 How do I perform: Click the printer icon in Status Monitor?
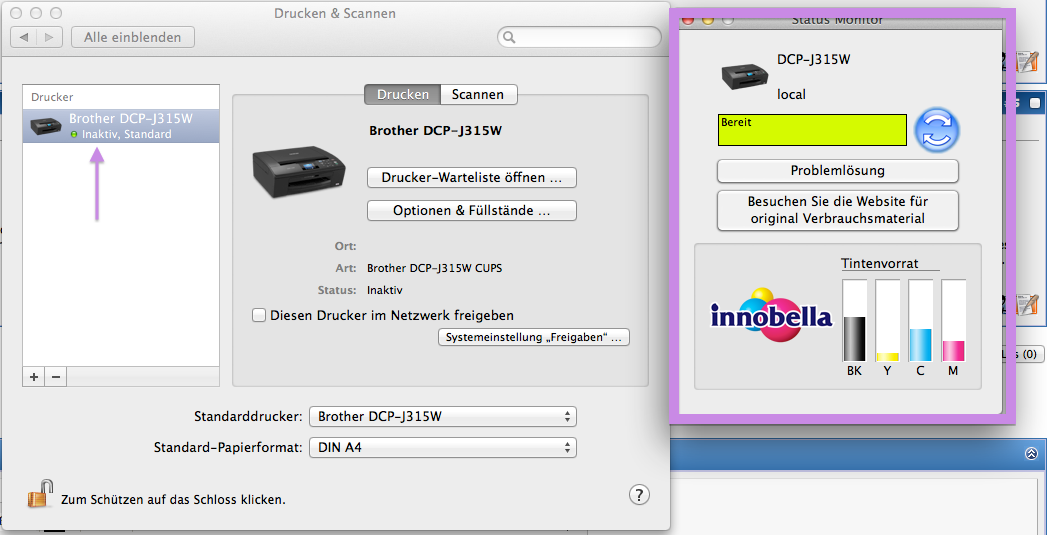point(745,76)
